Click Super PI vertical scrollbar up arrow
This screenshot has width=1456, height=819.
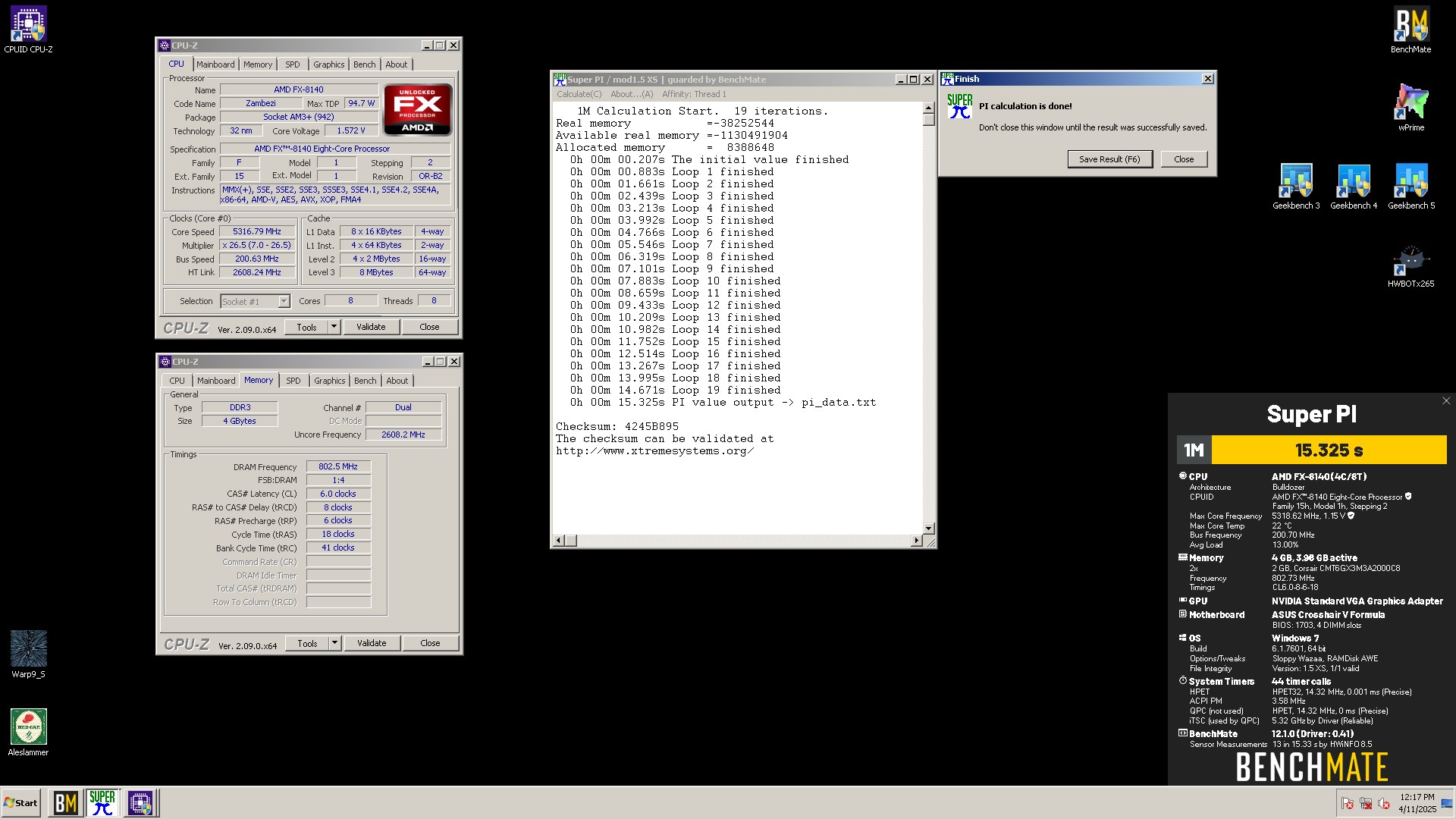928,108
